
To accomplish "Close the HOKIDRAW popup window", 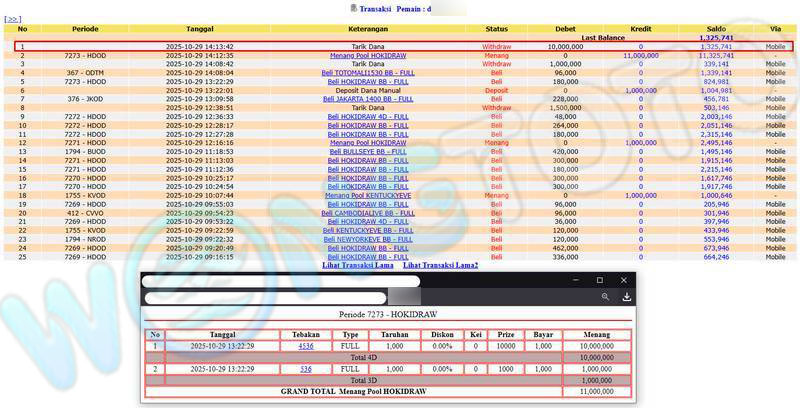I will (624, 280).
